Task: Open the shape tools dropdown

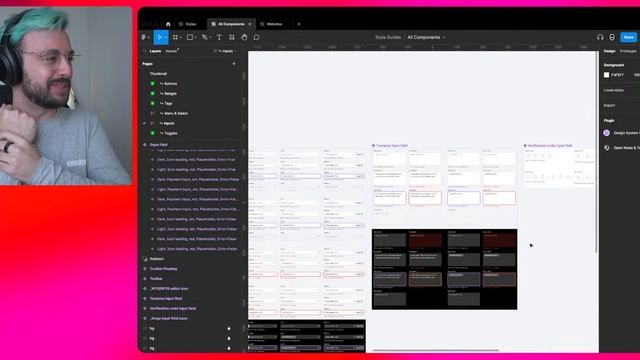Action: coord(196,37)
